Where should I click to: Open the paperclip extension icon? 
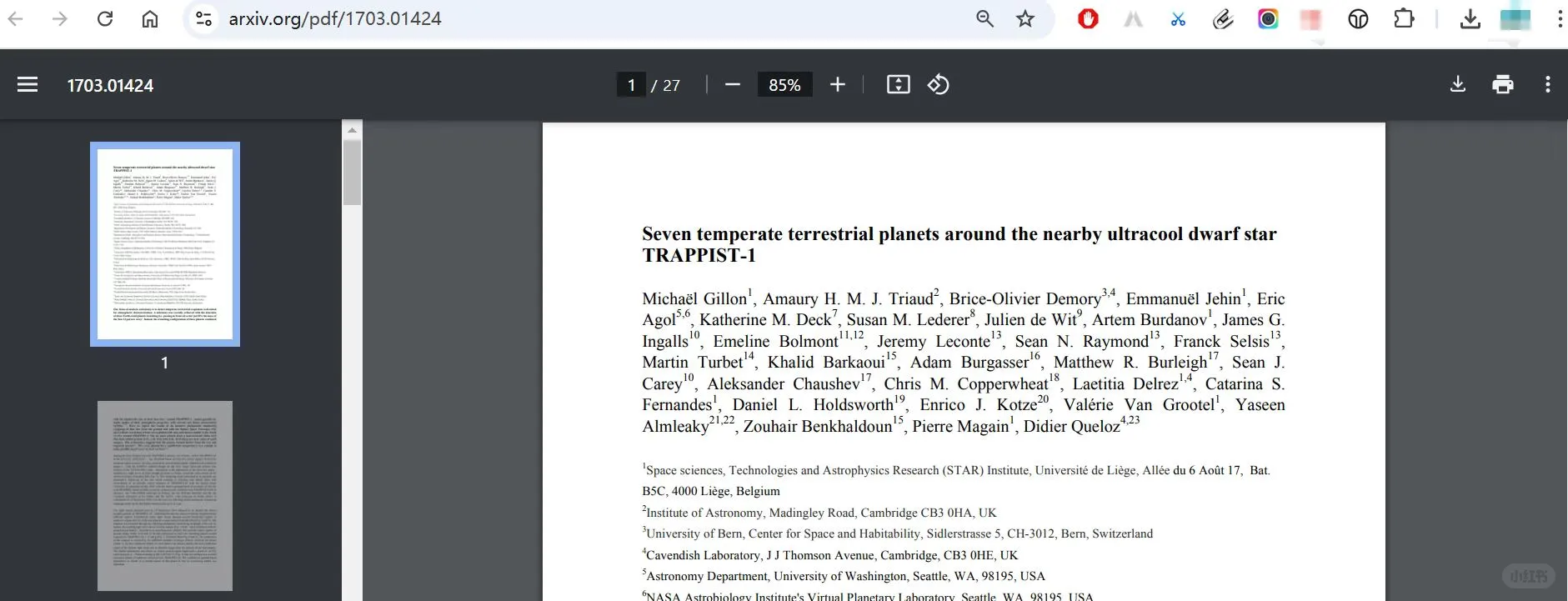[1223, 18]
